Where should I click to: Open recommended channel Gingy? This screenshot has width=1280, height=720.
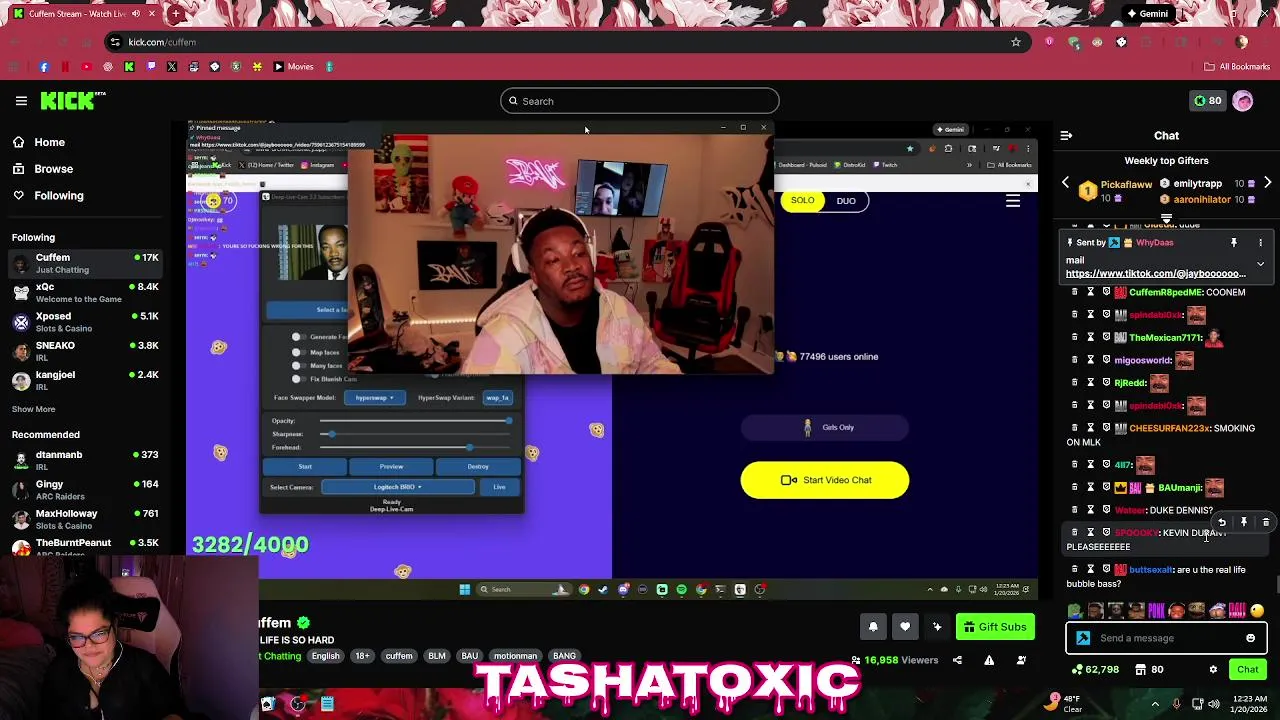pos(85,490)
